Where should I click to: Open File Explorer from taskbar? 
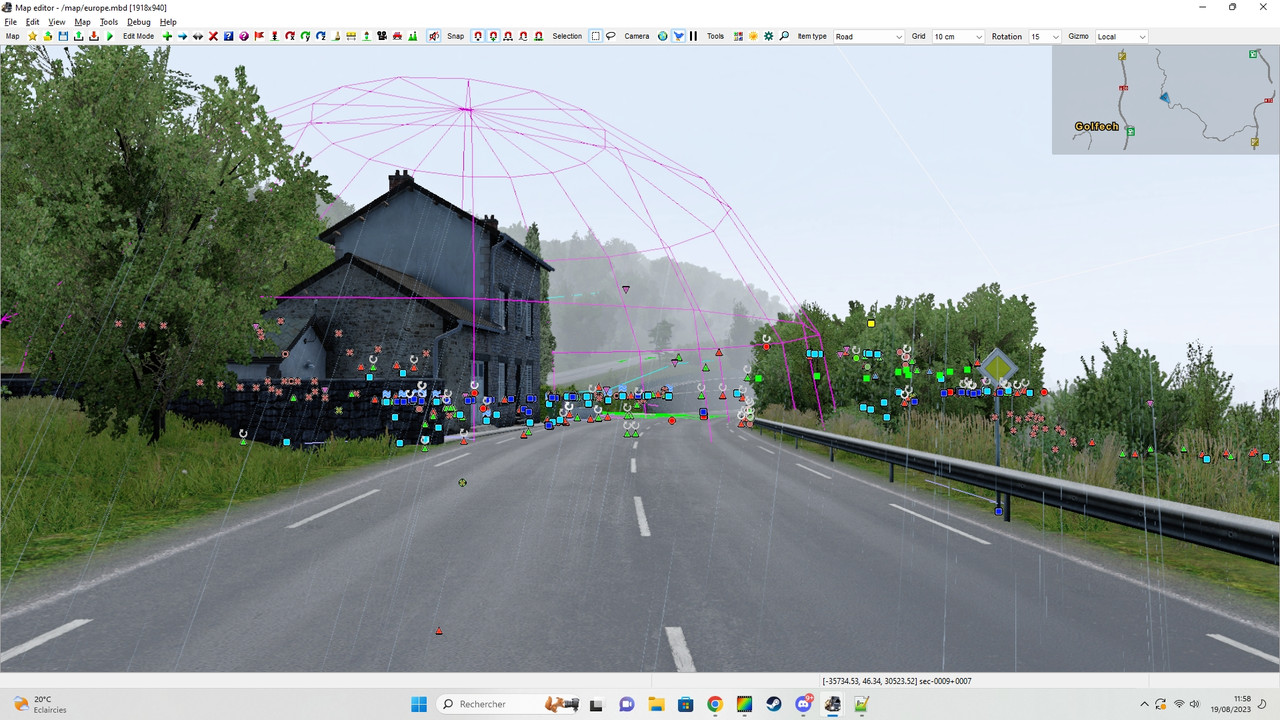tap(655, 704)
